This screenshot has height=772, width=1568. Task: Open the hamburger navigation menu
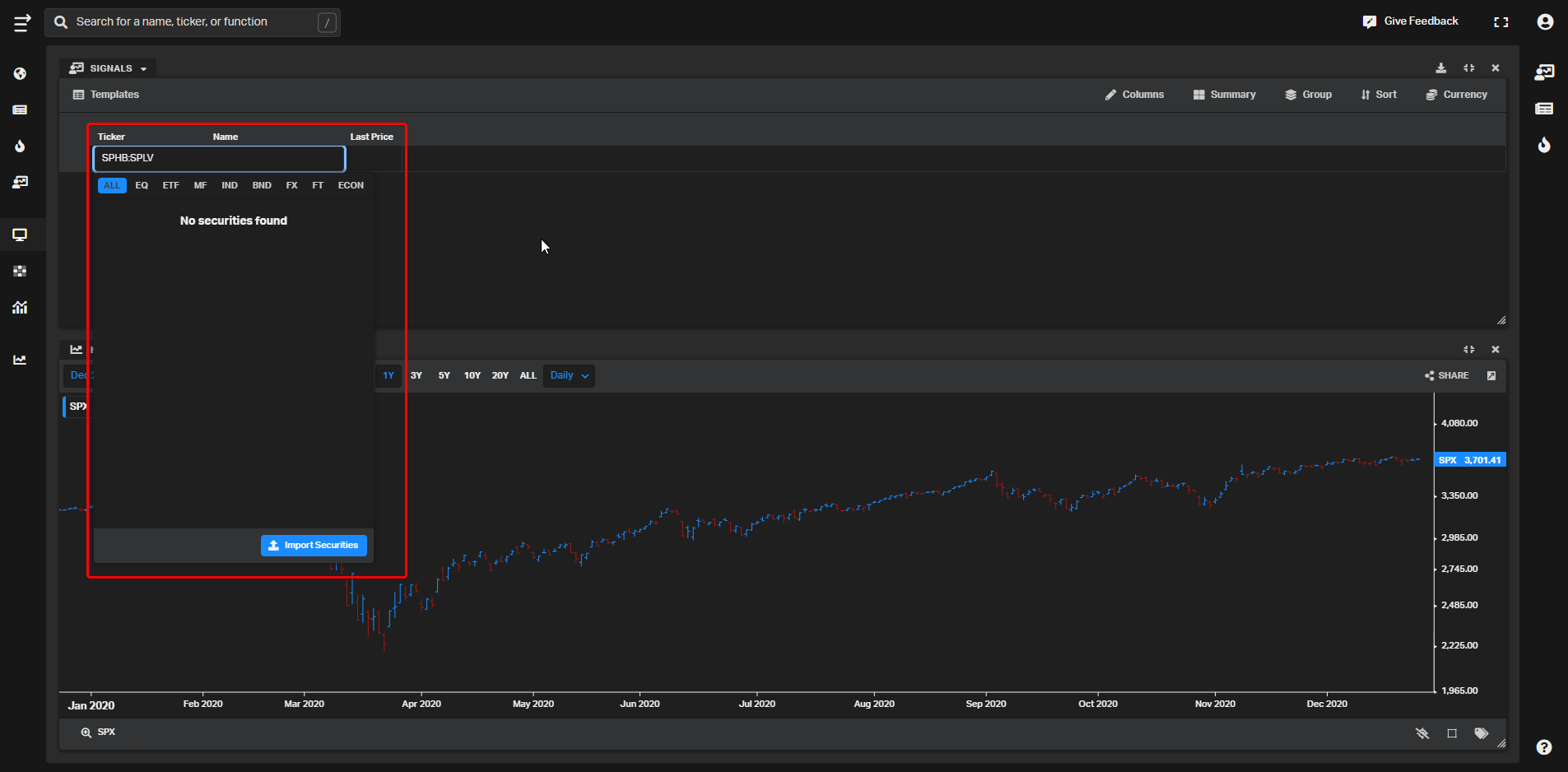[22, 22]
